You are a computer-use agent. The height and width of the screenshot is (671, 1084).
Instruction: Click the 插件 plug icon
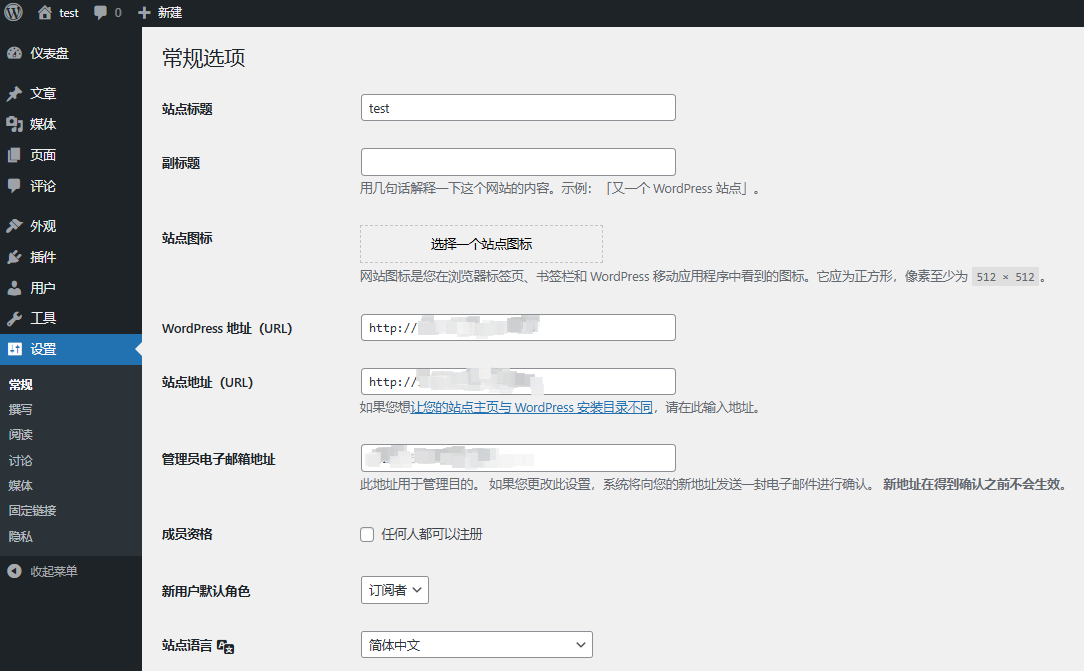[x=15, y=257]
